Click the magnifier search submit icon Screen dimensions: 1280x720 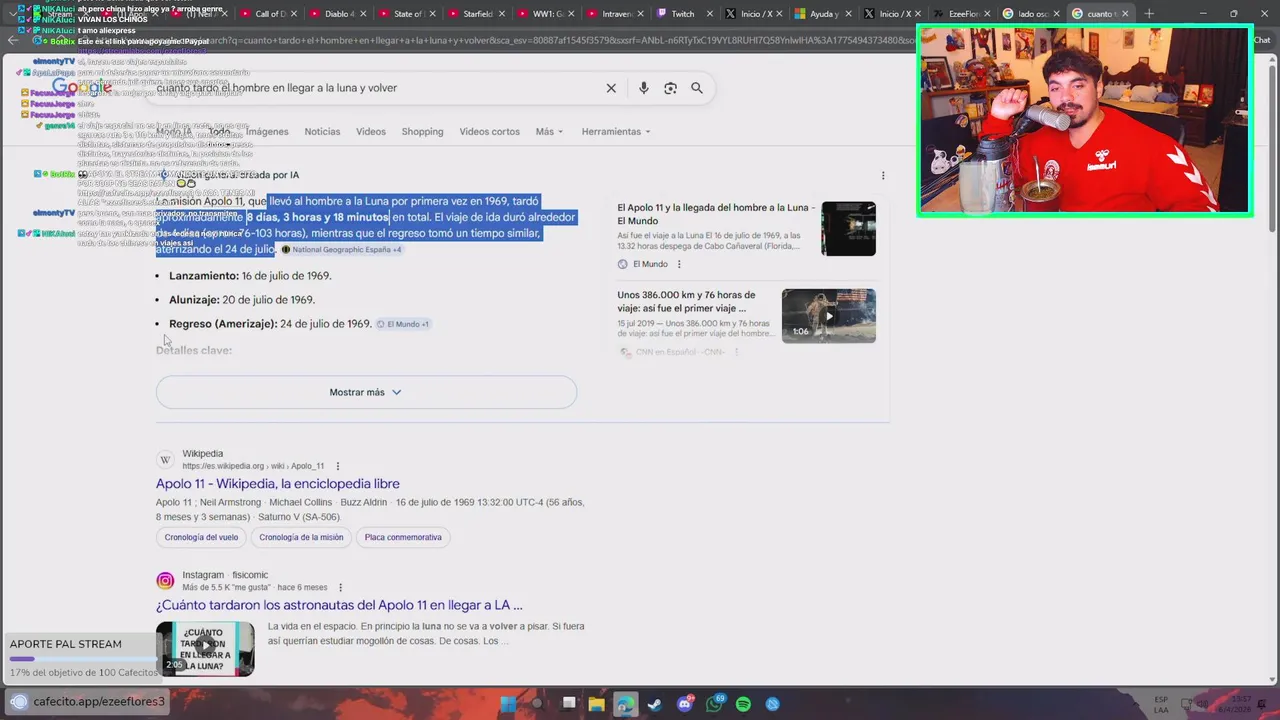pos(697,88)
